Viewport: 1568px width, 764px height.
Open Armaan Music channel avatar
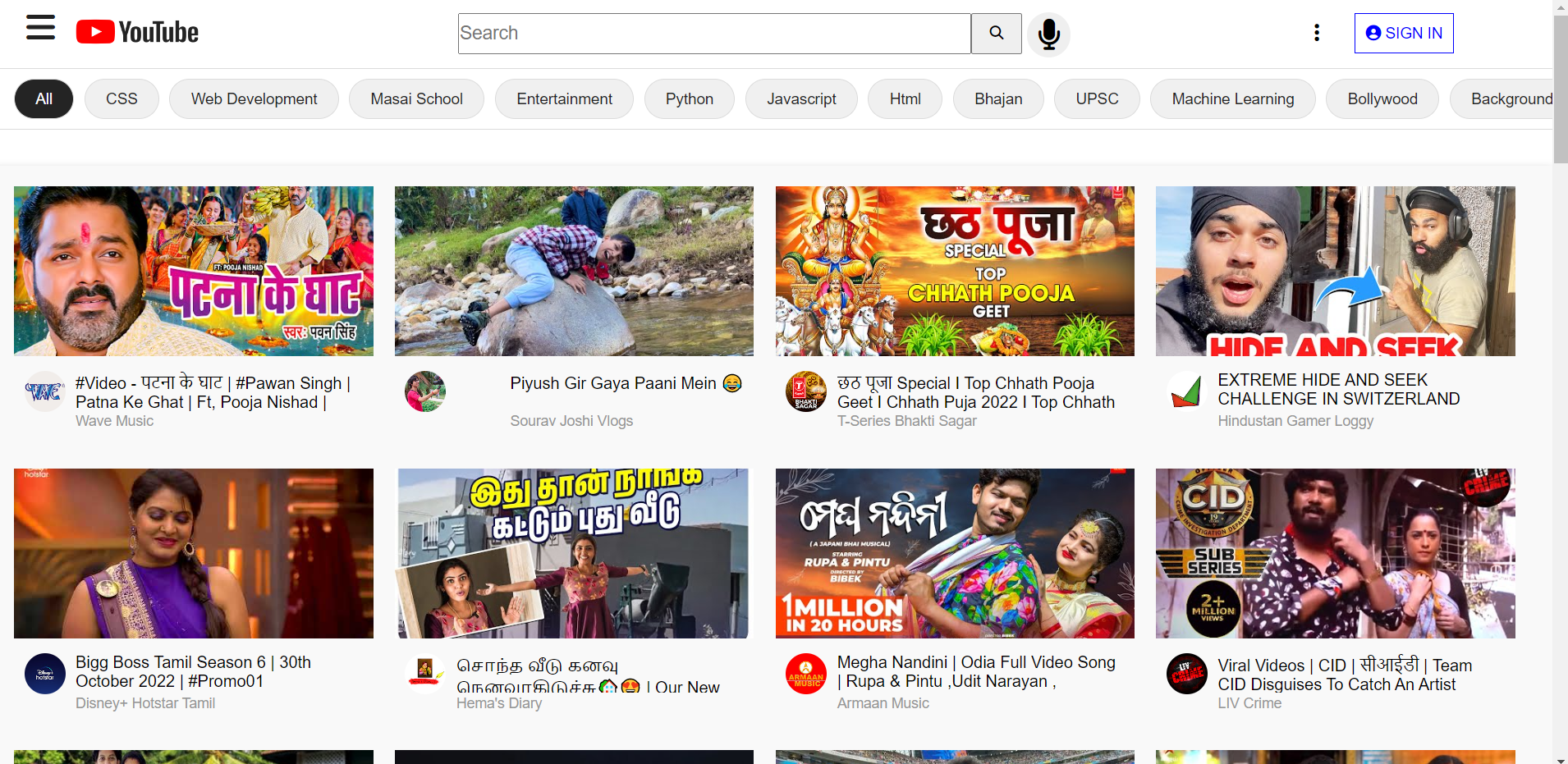tap(806, 674)
